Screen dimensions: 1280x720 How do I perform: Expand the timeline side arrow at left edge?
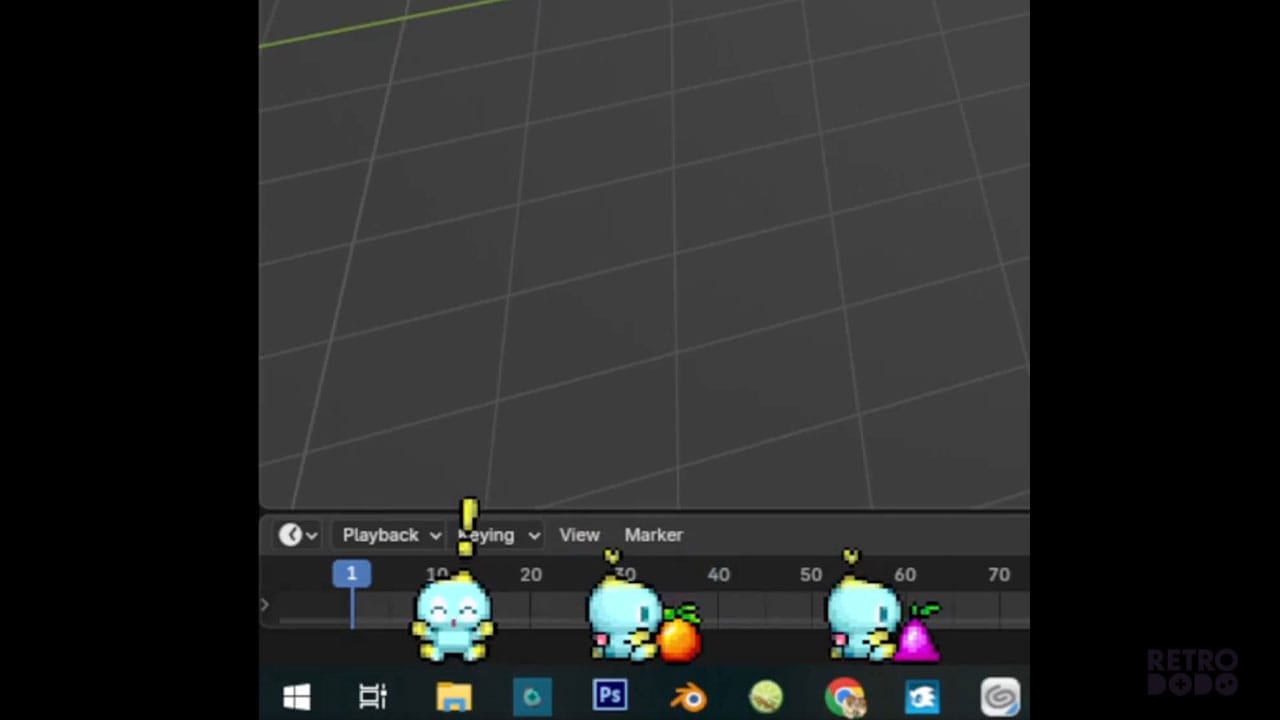pos(265,604)
